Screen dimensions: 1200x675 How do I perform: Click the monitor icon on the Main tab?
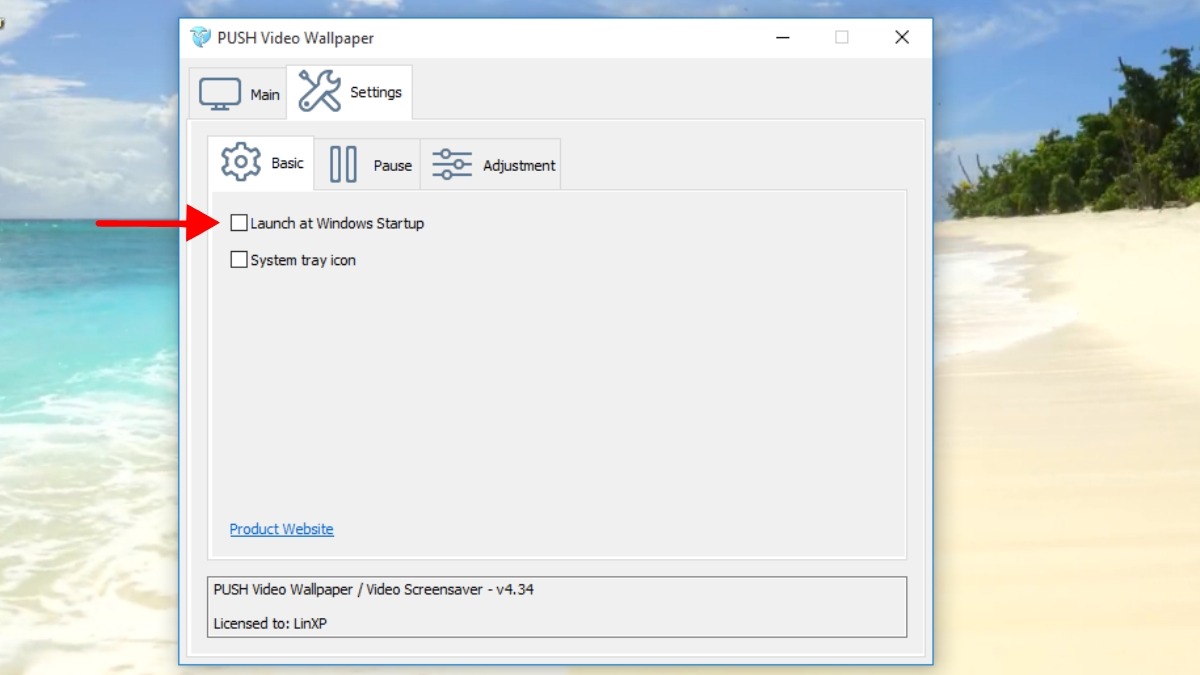pyautogui.click(x=219, y=94)
